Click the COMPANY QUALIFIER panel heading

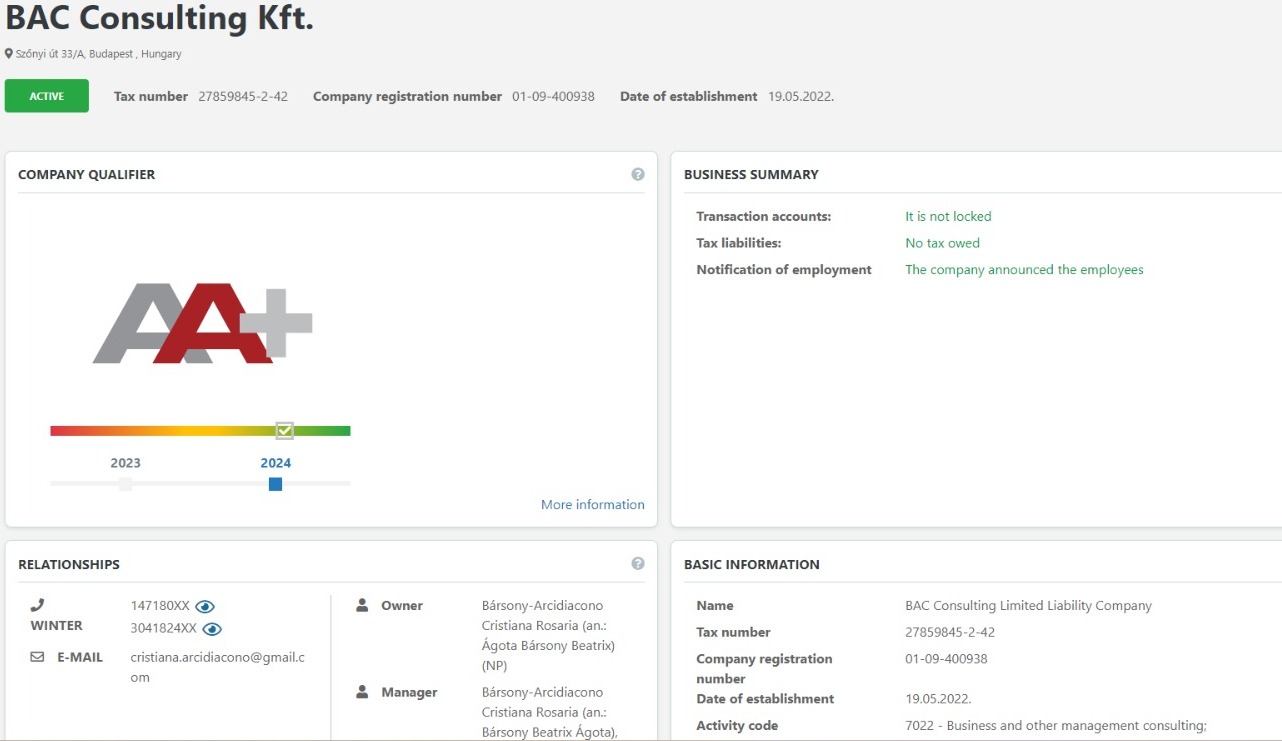(87, 175)
